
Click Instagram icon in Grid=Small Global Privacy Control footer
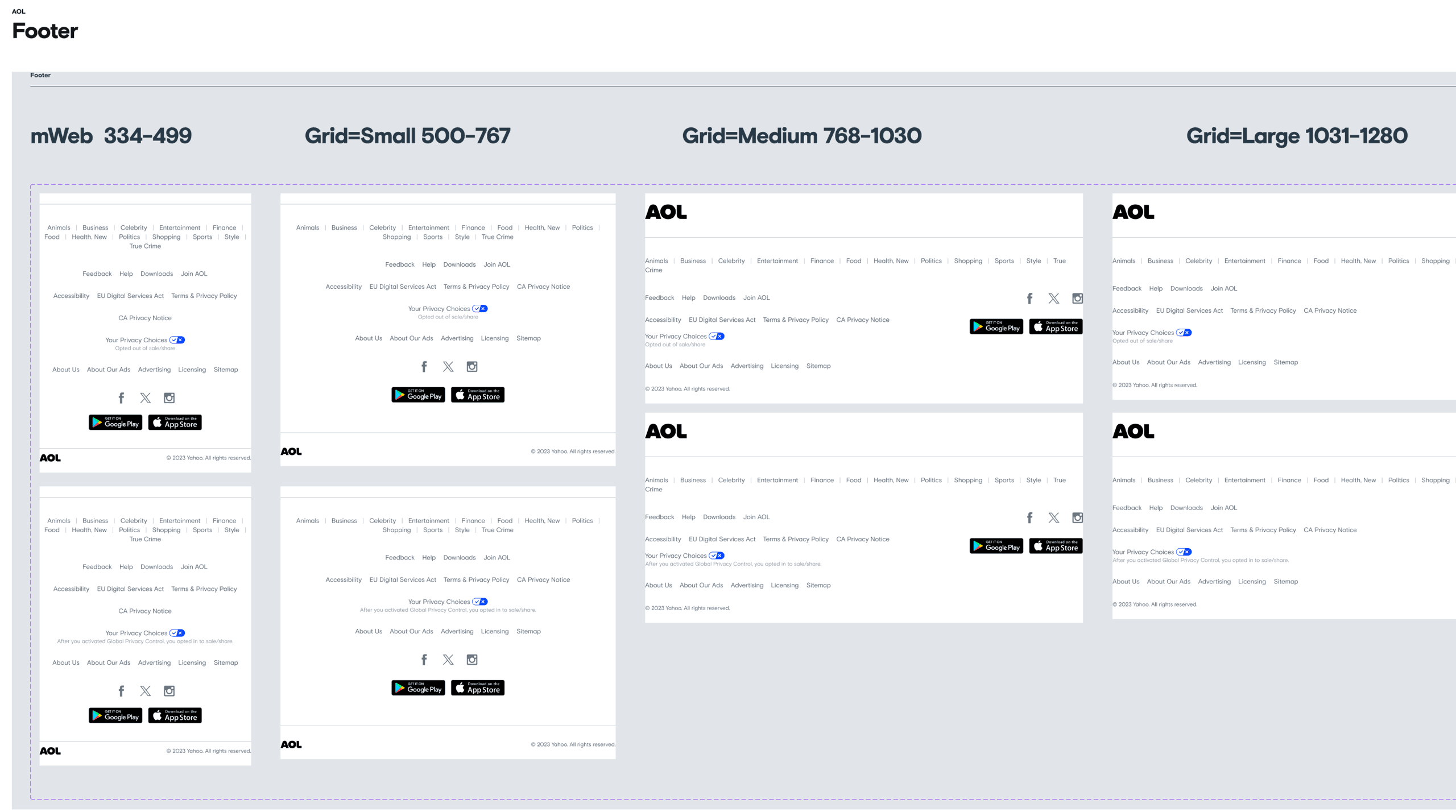472,660
